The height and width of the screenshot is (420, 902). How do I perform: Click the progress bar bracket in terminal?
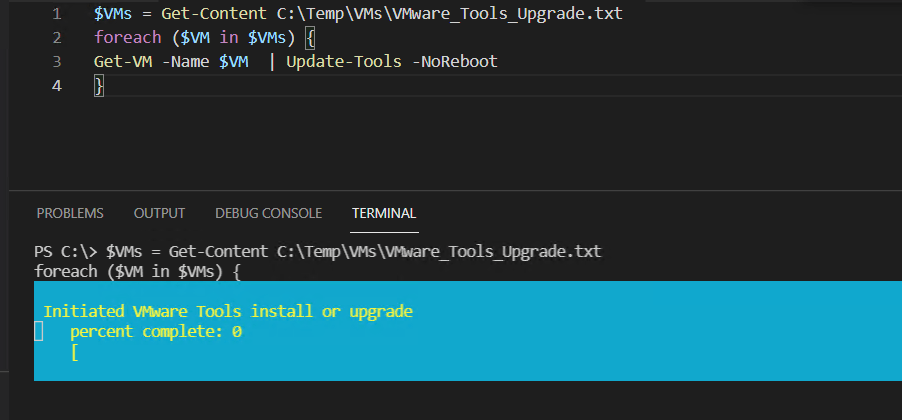[x=75, y=352]
